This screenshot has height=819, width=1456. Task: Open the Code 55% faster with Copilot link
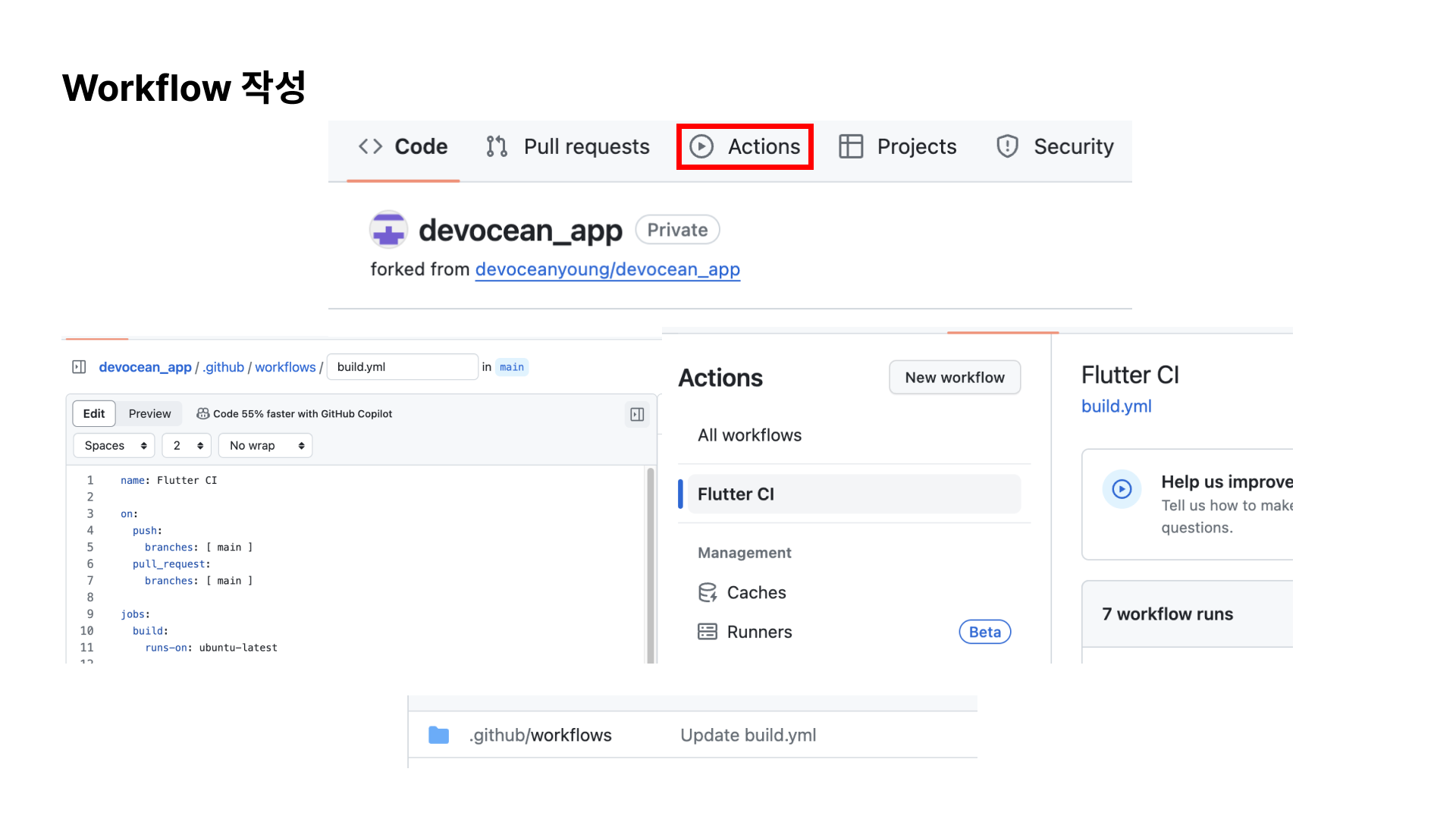[303, 414]
